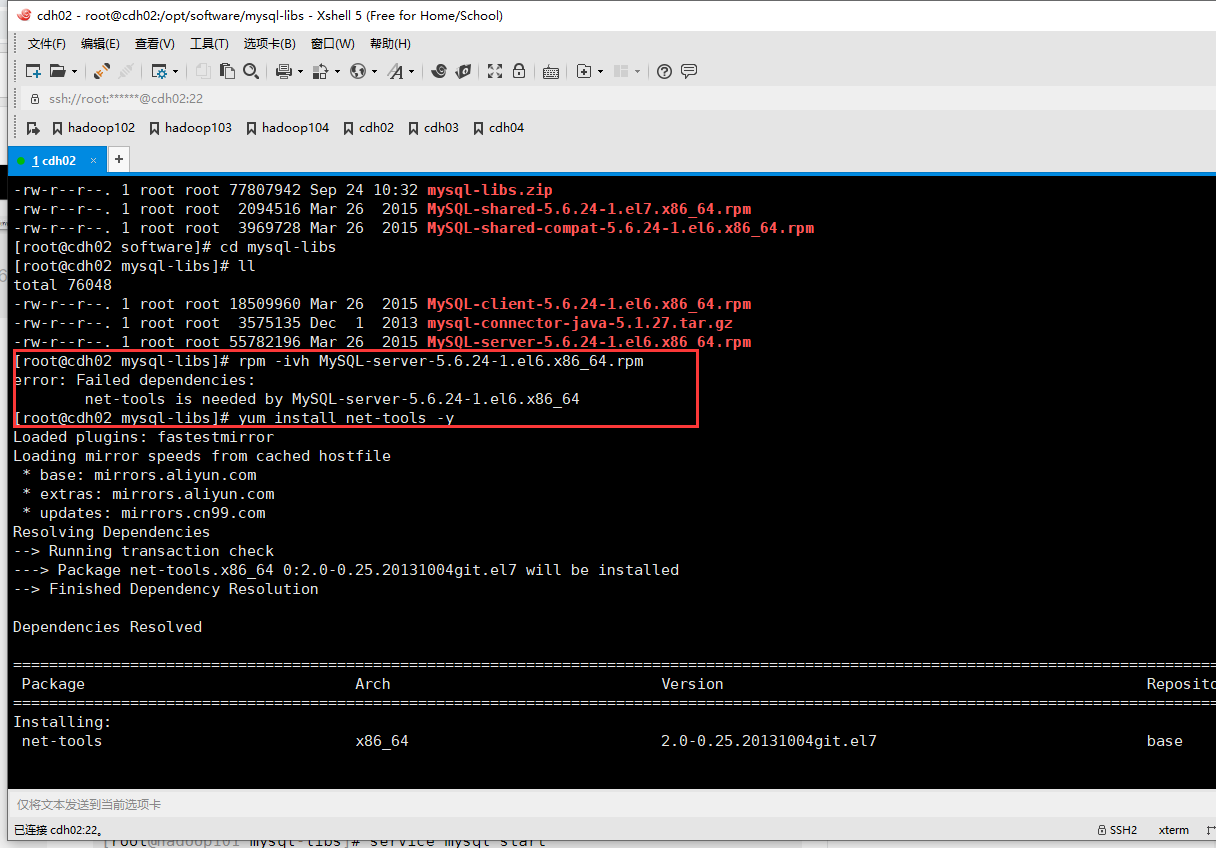The height and width of the screenshot is (848, 1216).
Task: Click the quick-connect arrow icon in bookmarks bar
Action: click(x=33, y=128)
